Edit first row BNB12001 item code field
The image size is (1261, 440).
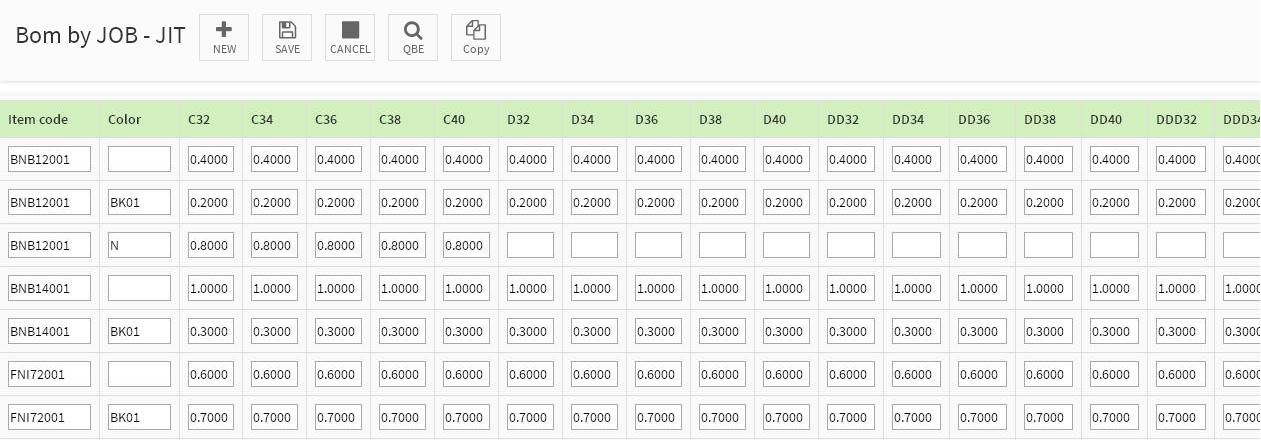tap(49, 159)
